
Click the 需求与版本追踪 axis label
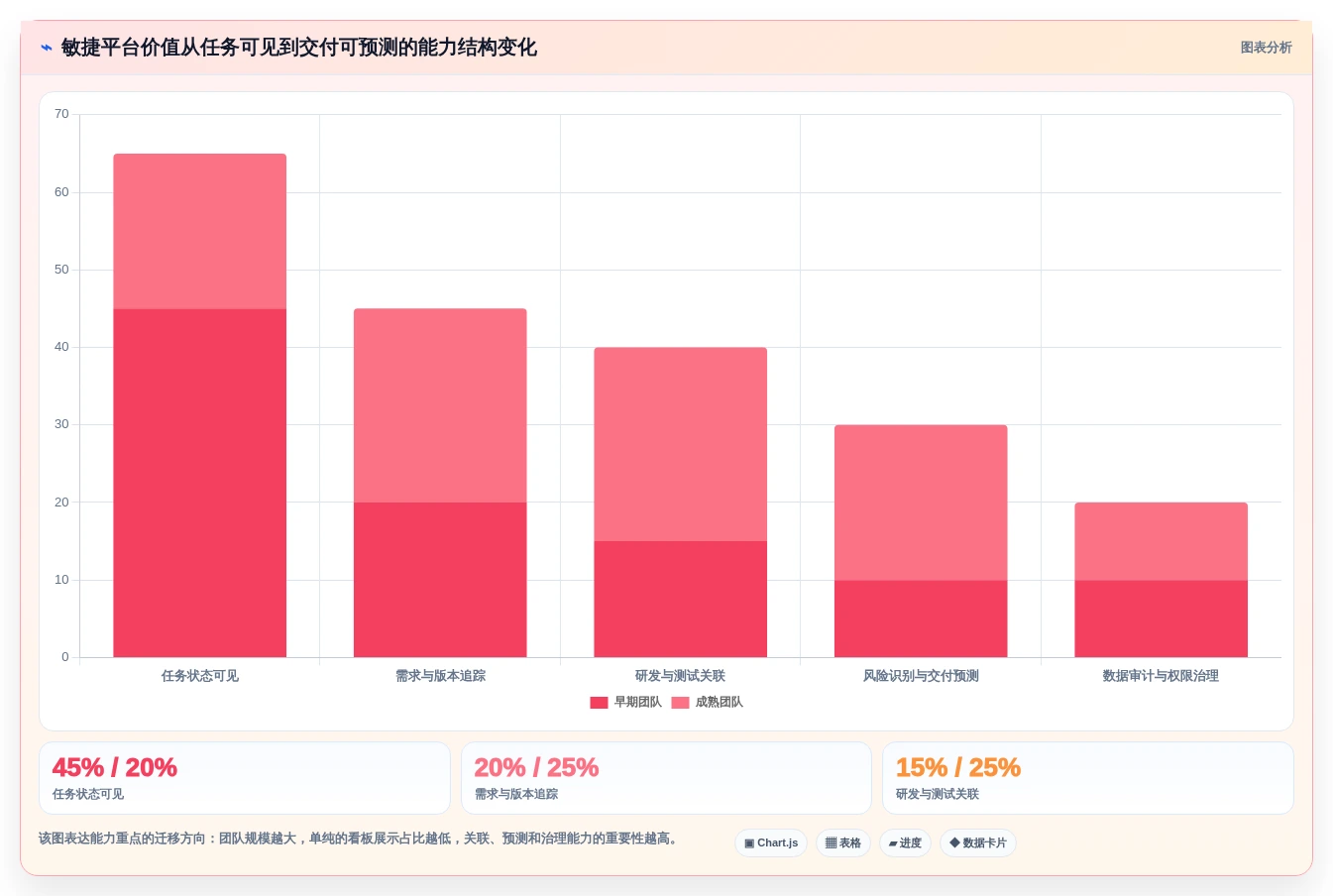pos(440,676)
